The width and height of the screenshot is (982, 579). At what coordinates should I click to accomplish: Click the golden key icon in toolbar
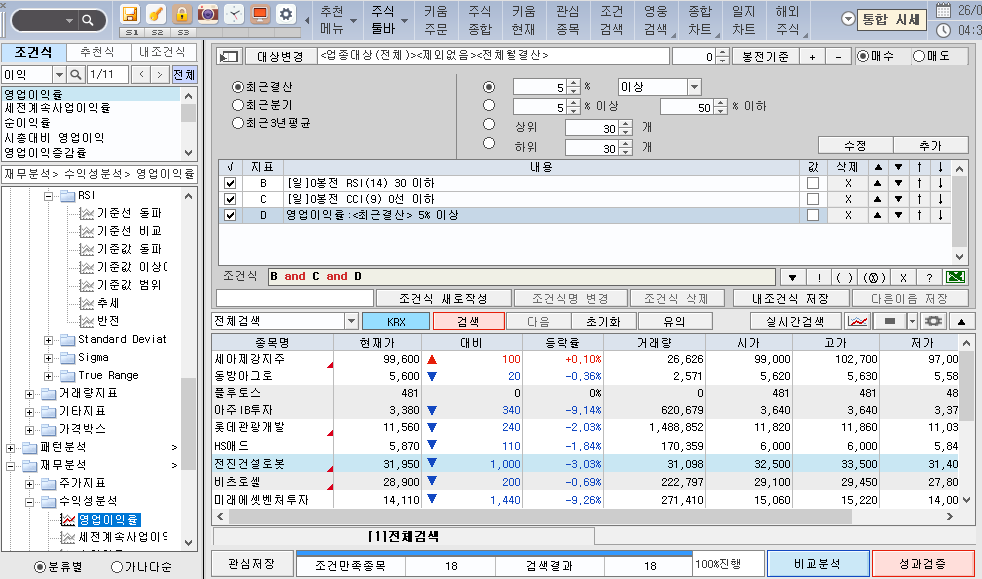click(156, 14)
